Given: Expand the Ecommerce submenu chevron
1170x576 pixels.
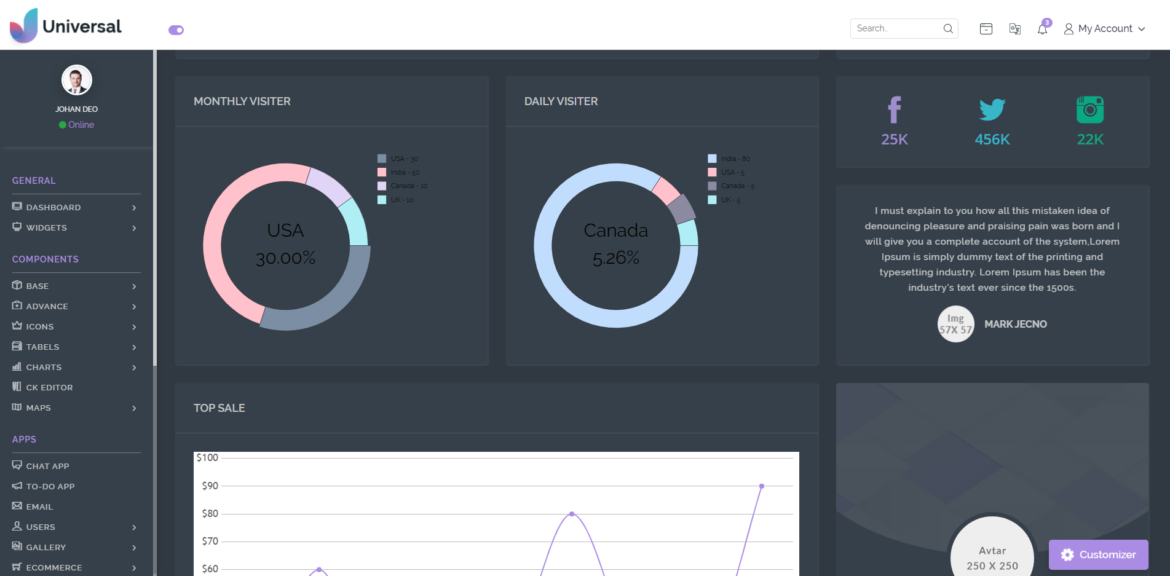Looking at the screenshot, I should tap(133, 567).
